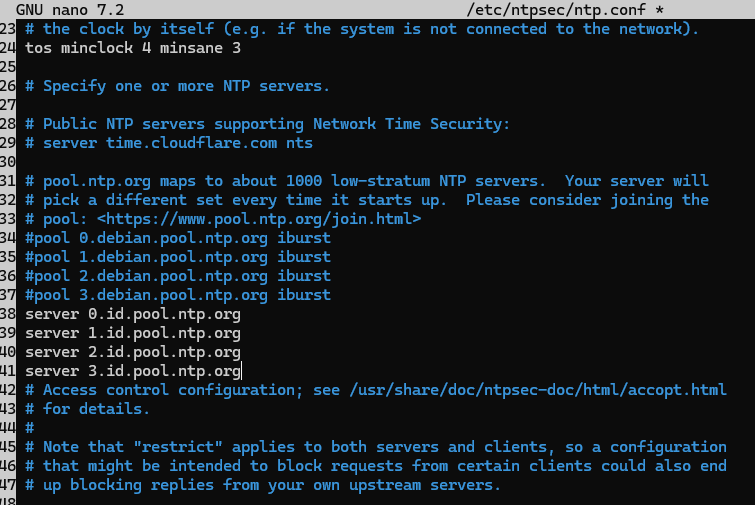Click the "#pool 1.debian.pool.ntp.org iburst" line
Image resolution: width=755 pixels, height=505 pixels.
[177, 257]
